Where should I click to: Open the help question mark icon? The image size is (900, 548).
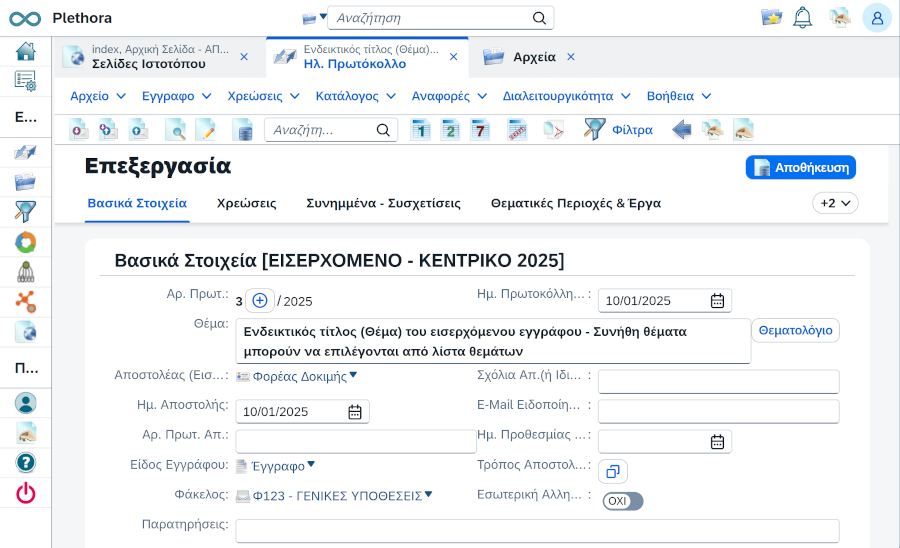[x=25, y=463]
